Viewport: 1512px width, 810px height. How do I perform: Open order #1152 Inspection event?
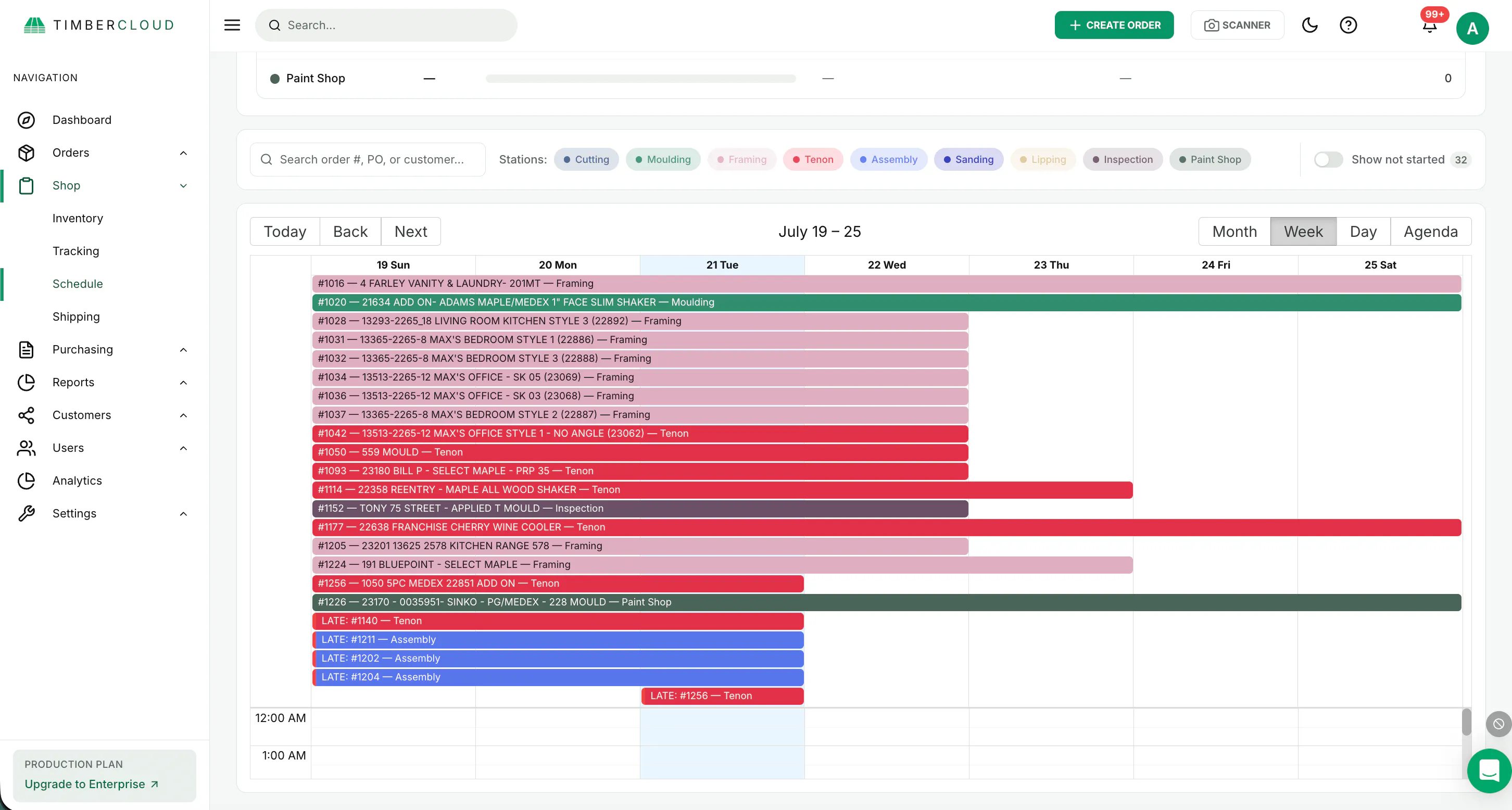pyautogui.click(x=640, y=508)
